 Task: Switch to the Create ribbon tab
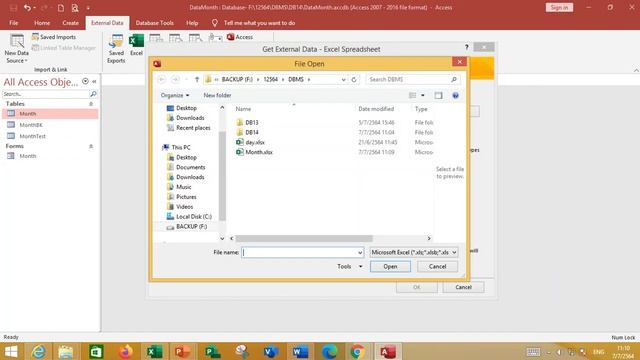71,23
